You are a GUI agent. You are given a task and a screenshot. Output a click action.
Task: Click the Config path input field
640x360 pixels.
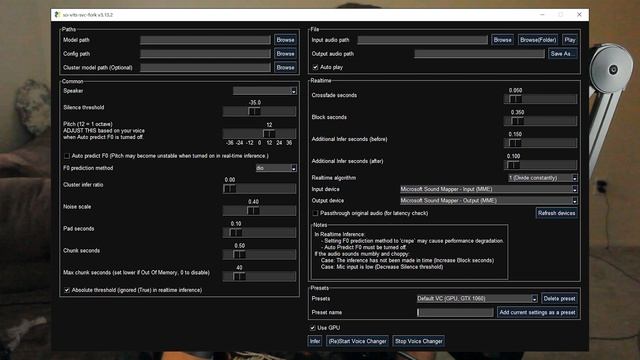[x=205, y=54]
